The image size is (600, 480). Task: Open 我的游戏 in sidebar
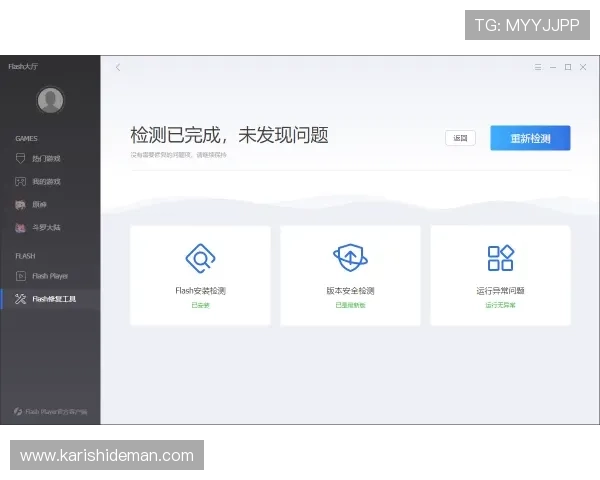pyautogui.click(x=50, y=181)
